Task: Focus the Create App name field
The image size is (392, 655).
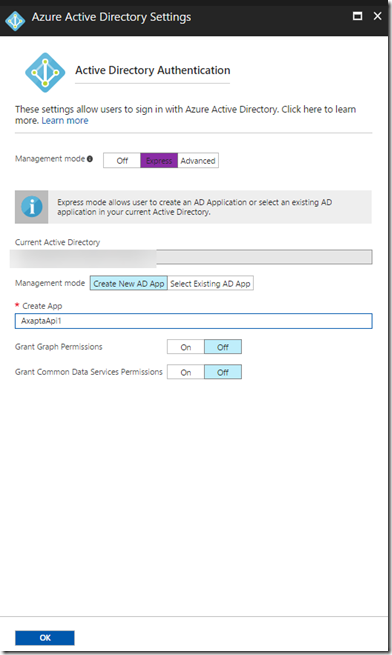Action: click(x=193, y=321)
